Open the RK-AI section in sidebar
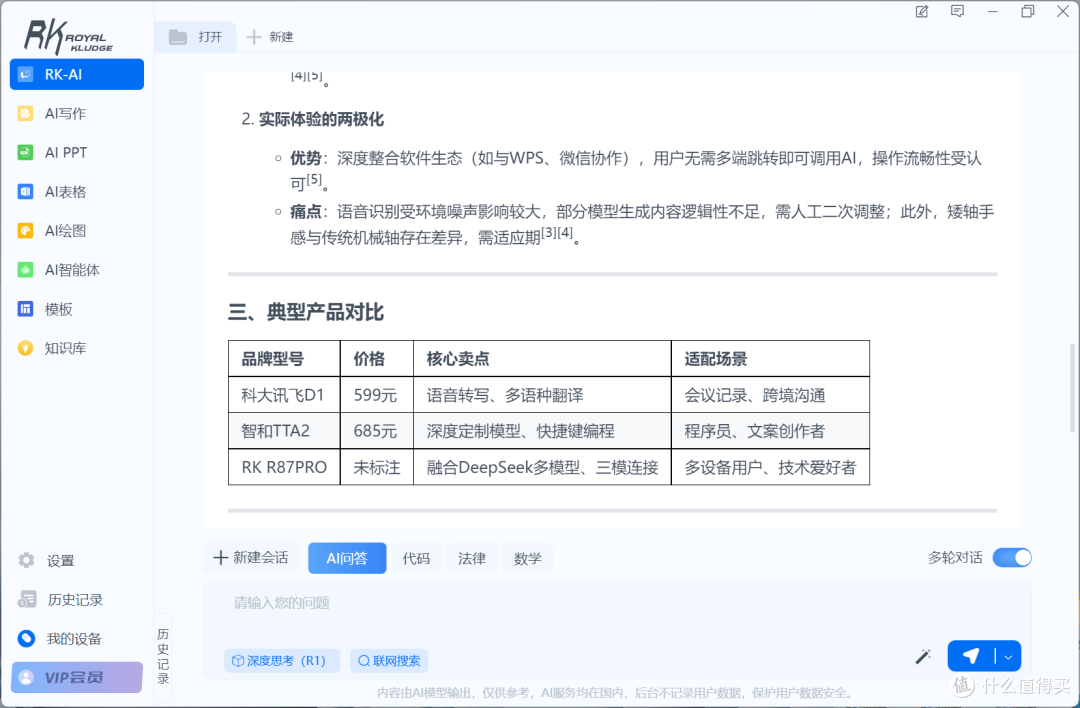 (x=76, y=74)
